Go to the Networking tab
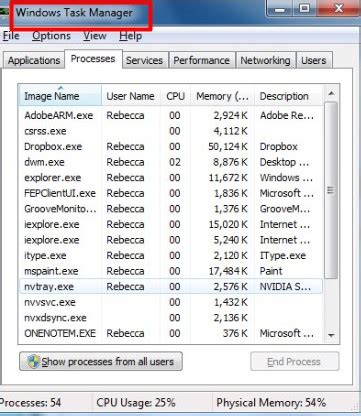361x416 pixels. 265,60
